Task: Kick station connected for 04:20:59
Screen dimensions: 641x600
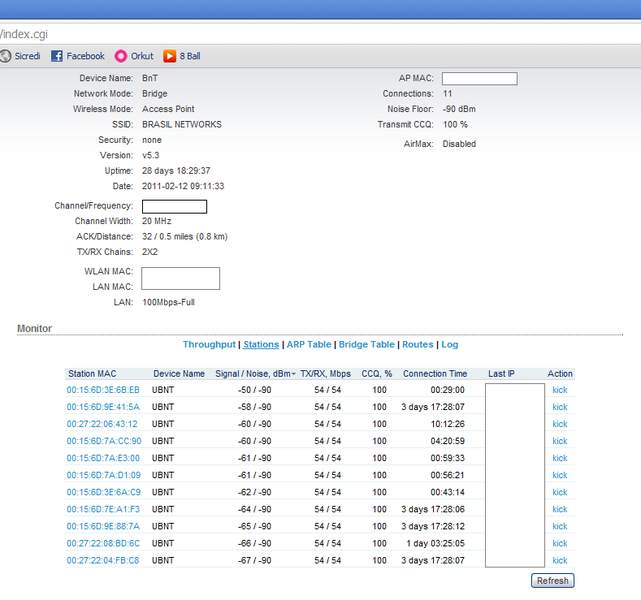Action: [x=560, y=441]
